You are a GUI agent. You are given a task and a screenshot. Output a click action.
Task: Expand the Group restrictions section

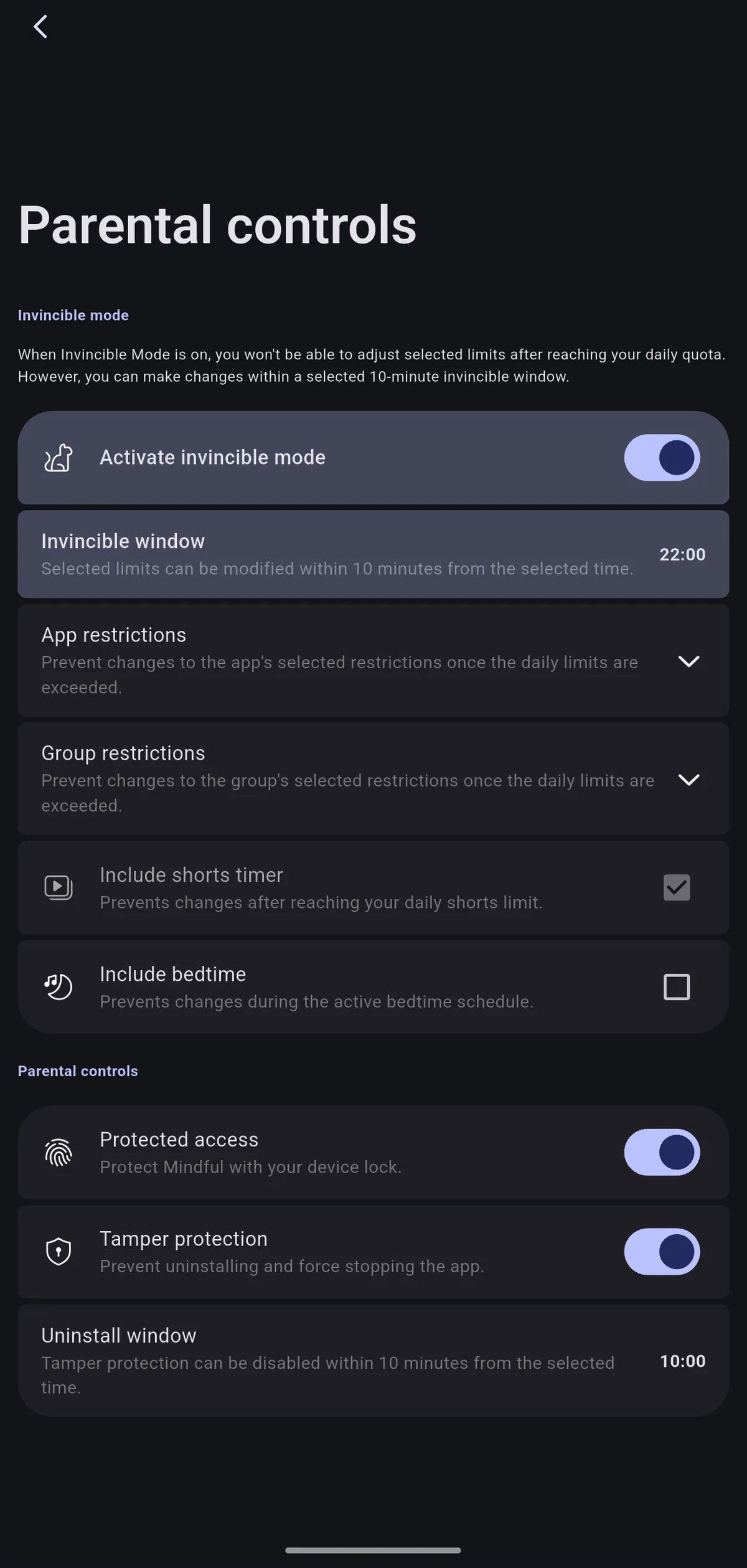pos(690,780)
